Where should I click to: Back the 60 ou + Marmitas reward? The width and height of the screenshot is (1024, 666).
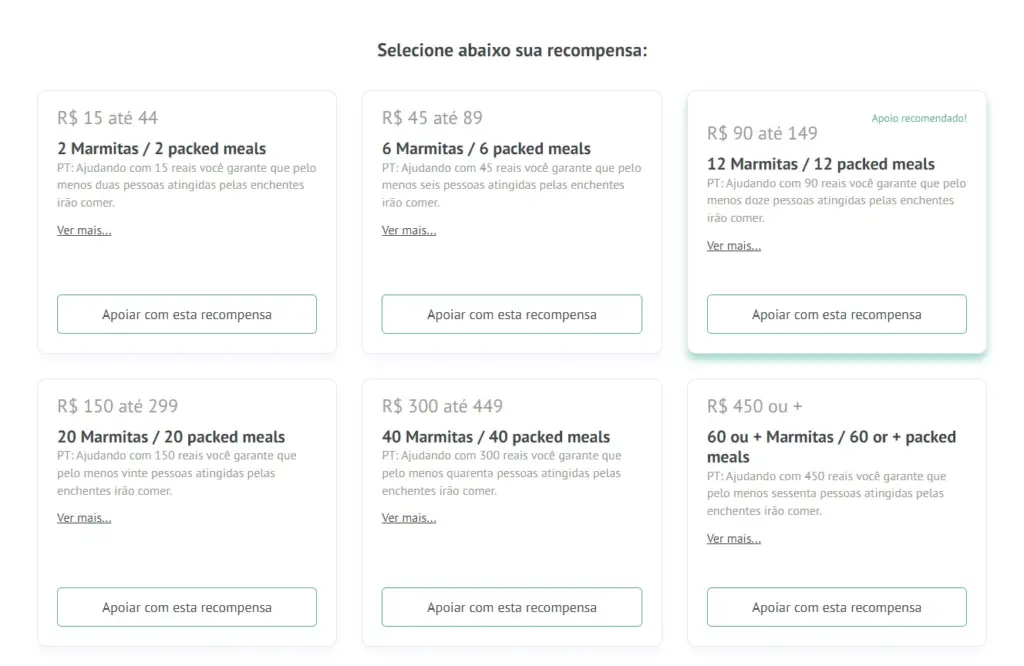[x=836, y=607]
